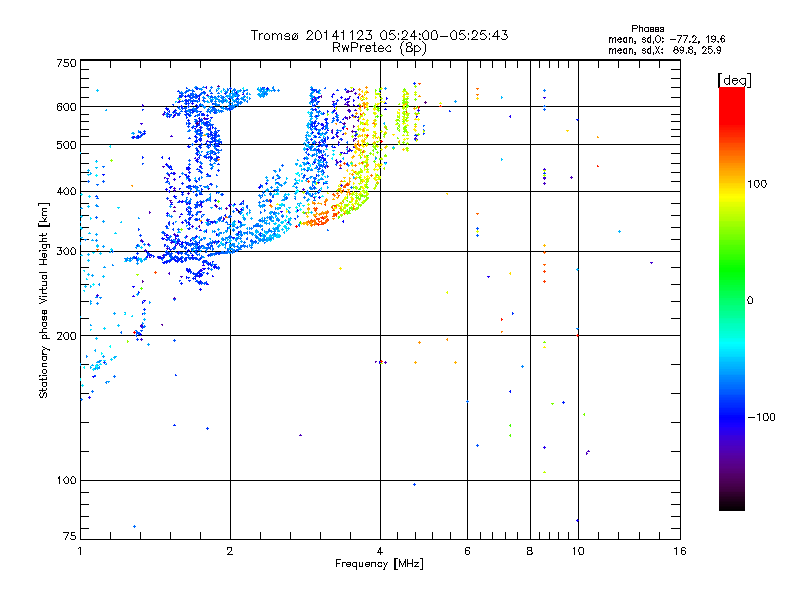The image size is (800, 600).
Task: Click the y-axis '200' tick label
Action: 66,336
